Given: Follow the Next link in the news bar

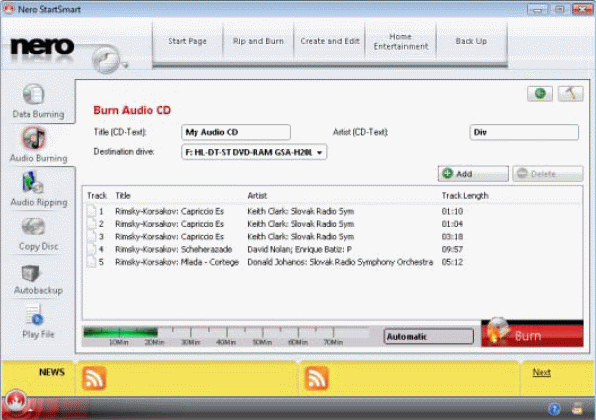Looking at the screenshot, I should tap(542, 372).
